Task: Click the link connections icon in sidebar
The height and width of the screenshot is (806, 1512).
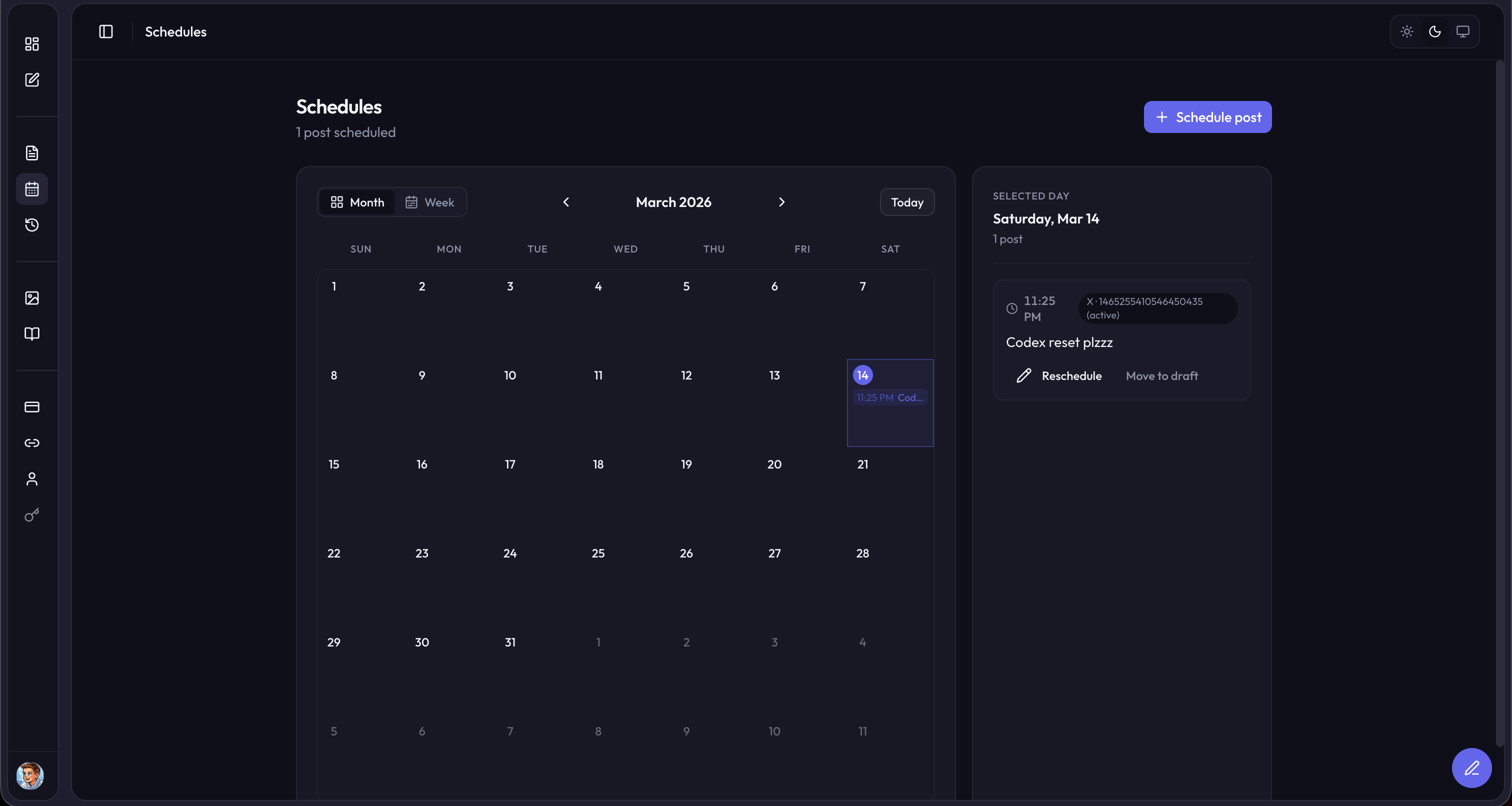Action: (x=31, y=442)
